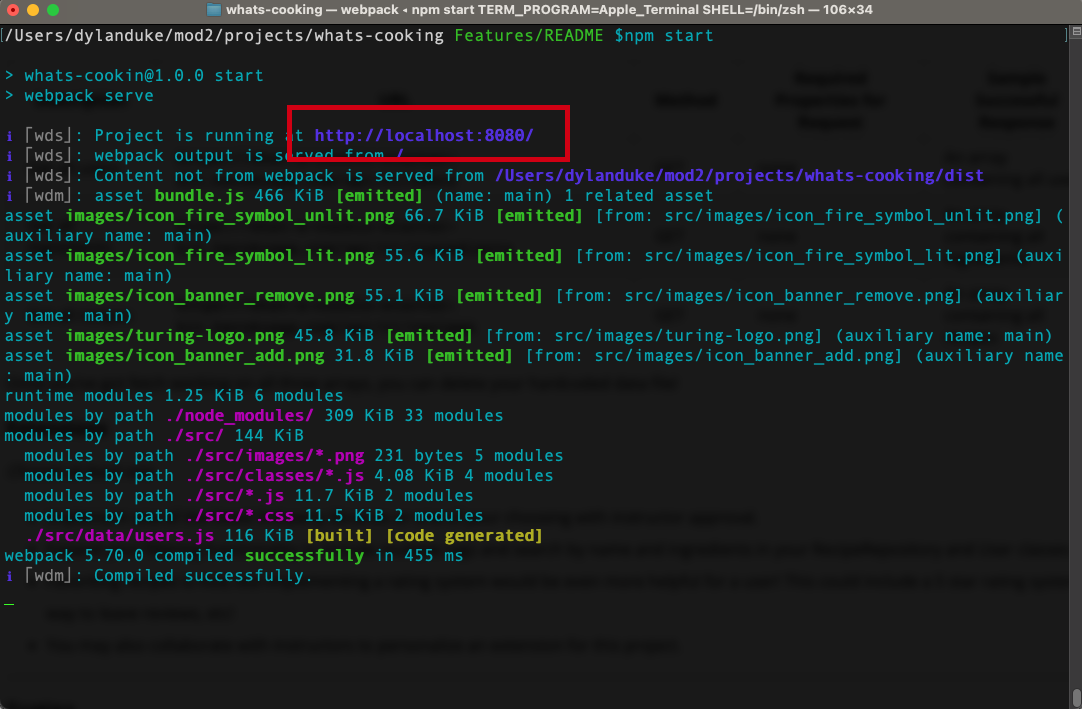Image resolution: width=1082 pixels, height=709 pixels.
Task: Open the http://localhost:8080/ link
Action: 424,135
